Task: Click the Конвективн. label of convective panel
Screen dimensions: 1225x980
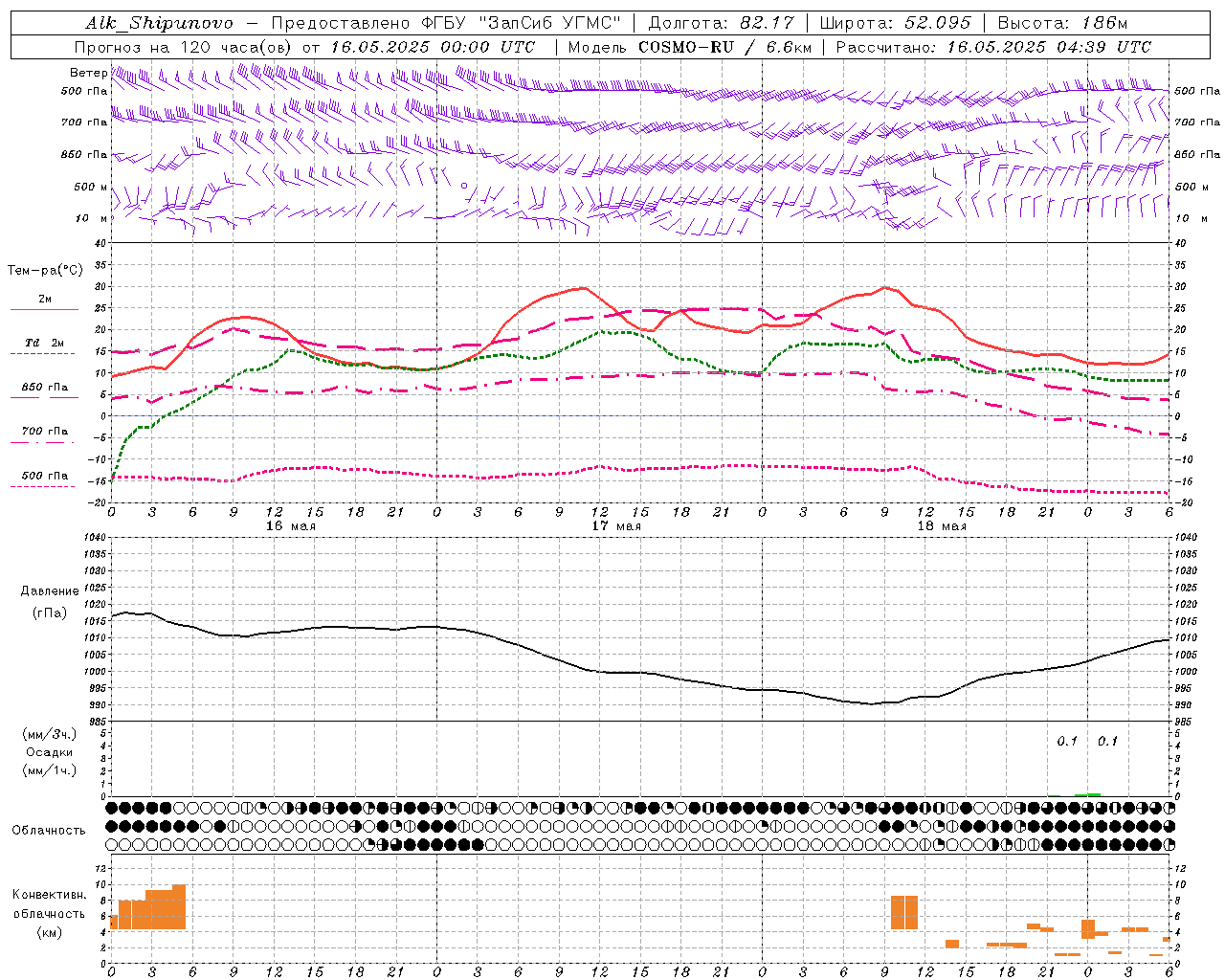Action: (49, 895)
